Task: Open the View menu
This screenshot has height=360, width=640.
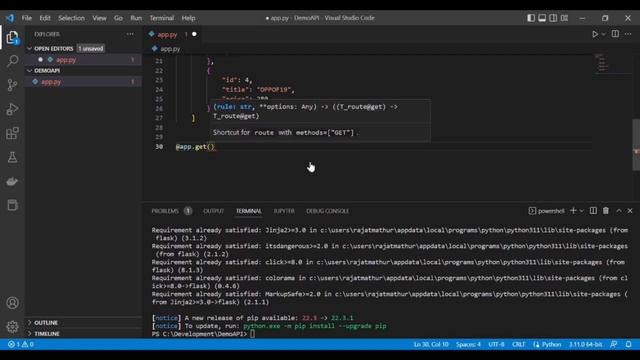Action: click(x=99, y=18)
